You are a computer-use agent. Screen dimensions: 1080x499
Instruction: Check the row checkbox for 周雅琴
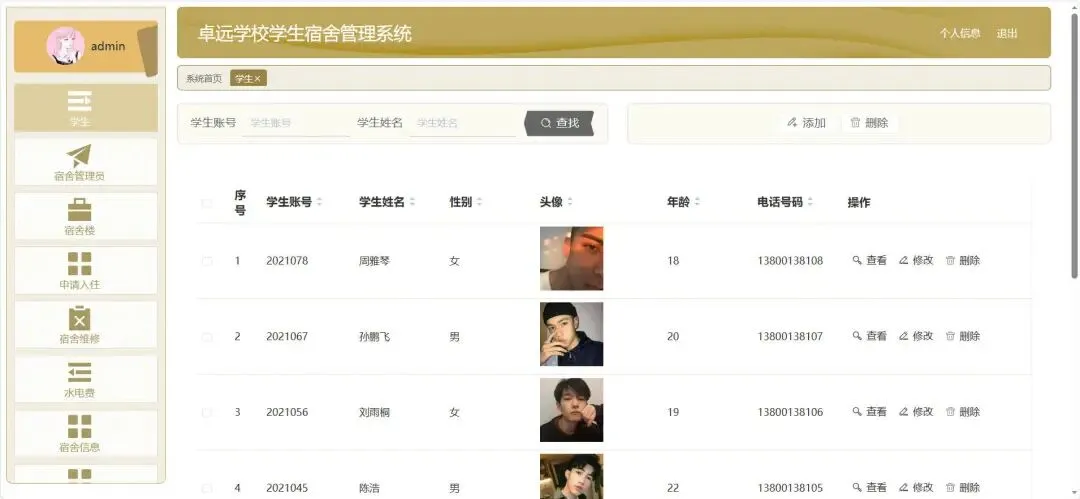click(207, 261)
